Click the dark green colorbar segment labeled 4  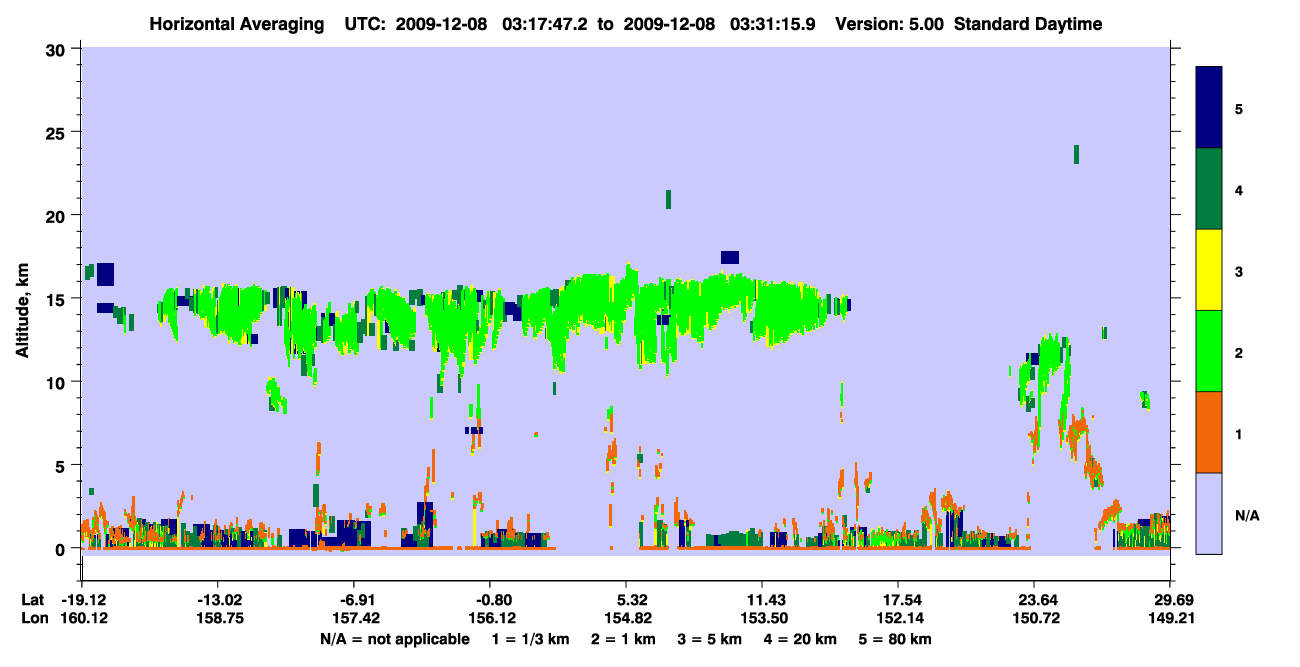pyautogui.click(x=1209, y=188)
